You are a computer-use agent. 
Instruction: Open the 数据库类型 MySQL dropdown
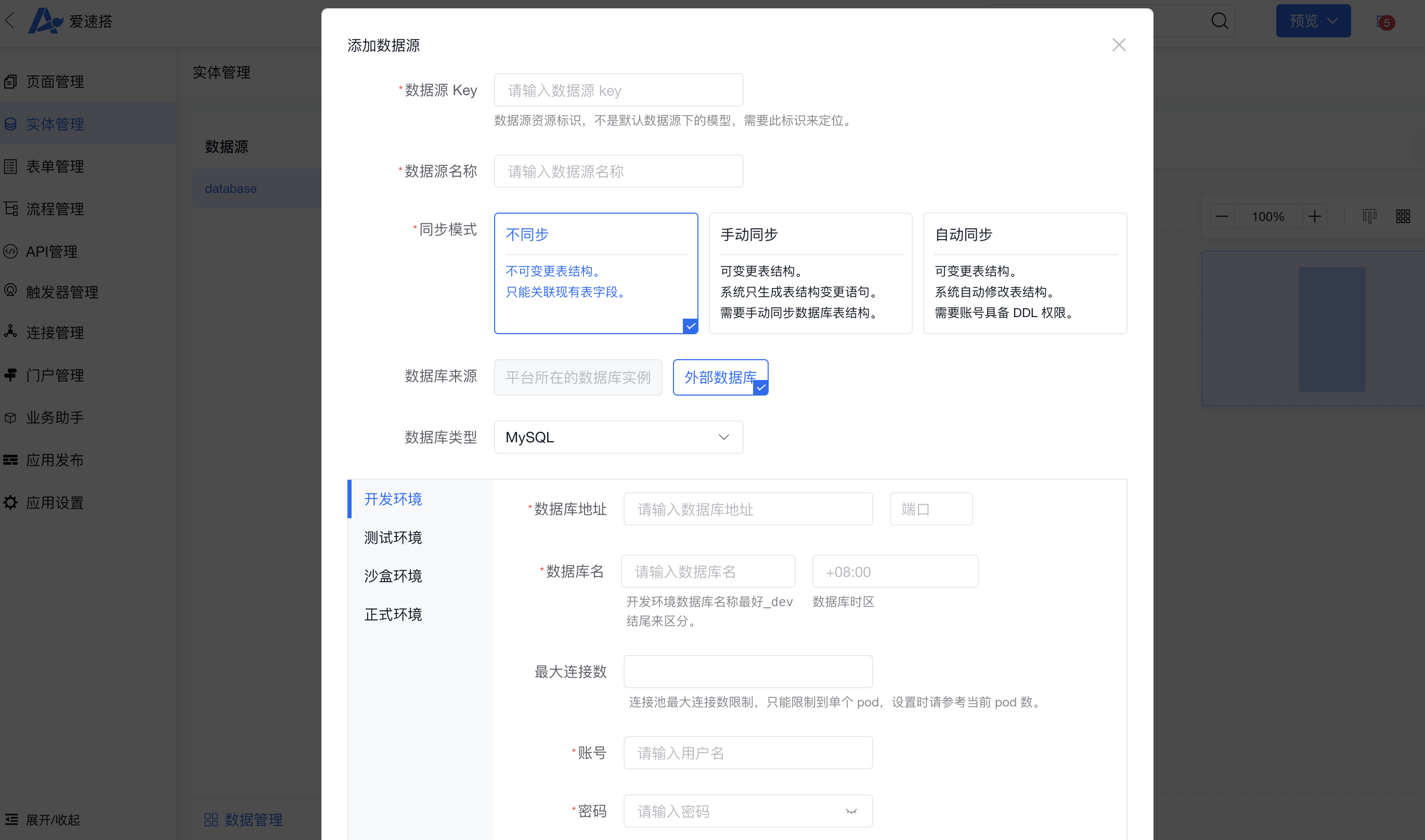618,437
